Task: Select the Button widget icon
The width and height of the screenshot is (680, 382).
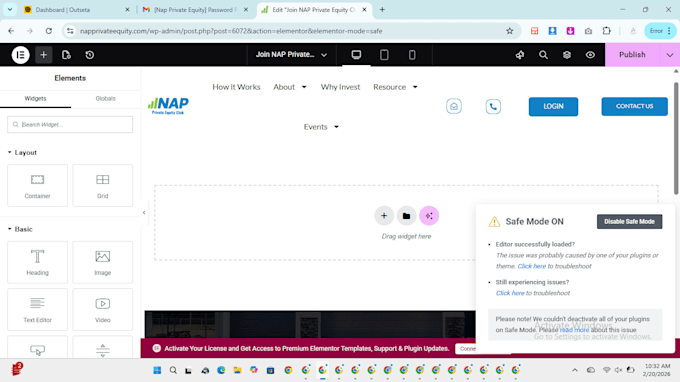Action: [37, 349]
